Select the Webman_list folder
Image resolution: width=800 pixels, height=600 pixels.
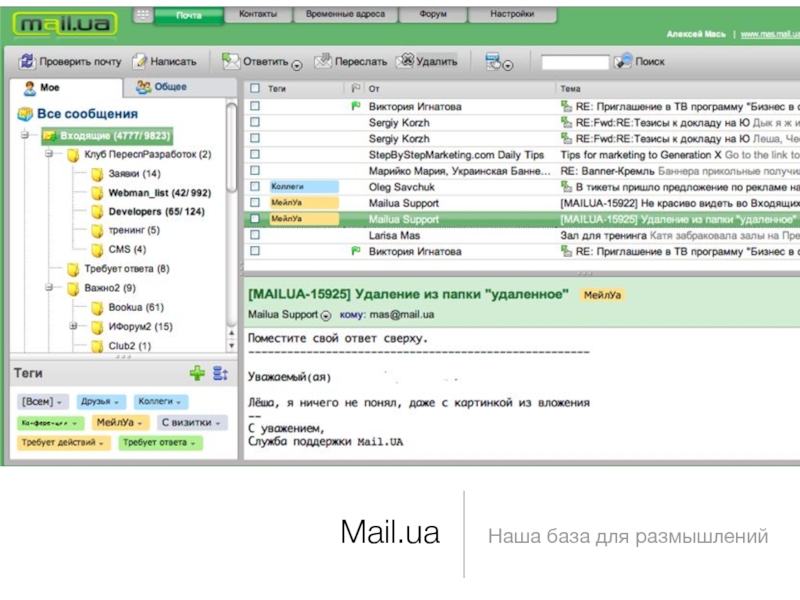[160, 193]
